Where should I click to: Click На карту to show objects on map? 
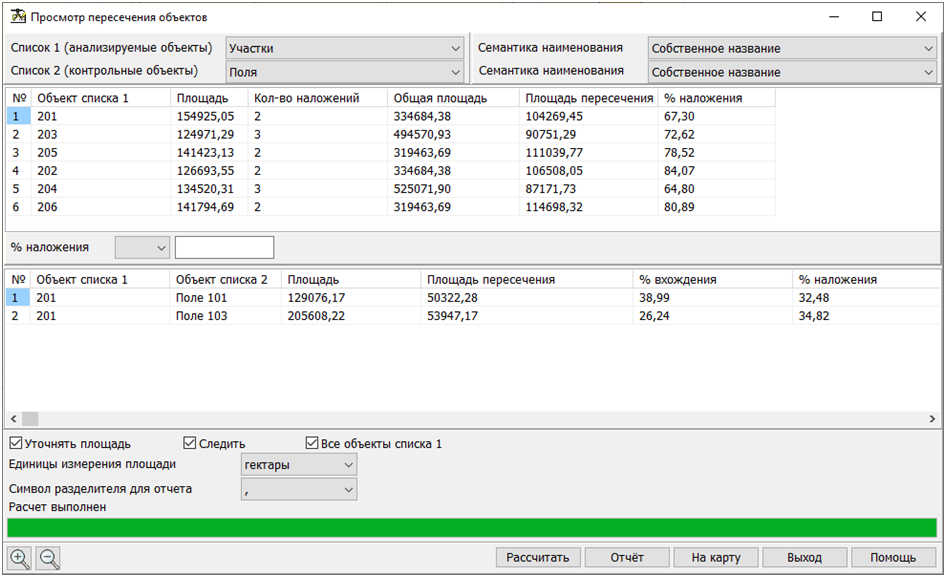716,557
